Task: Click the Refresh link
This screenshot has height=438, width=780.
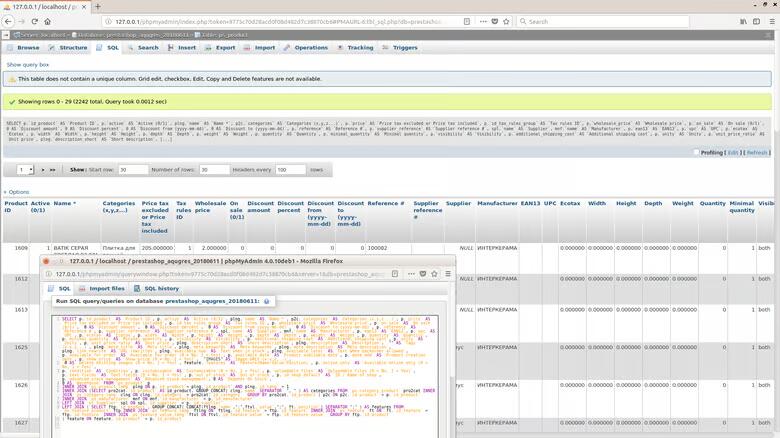Action: tap(757, 152)
